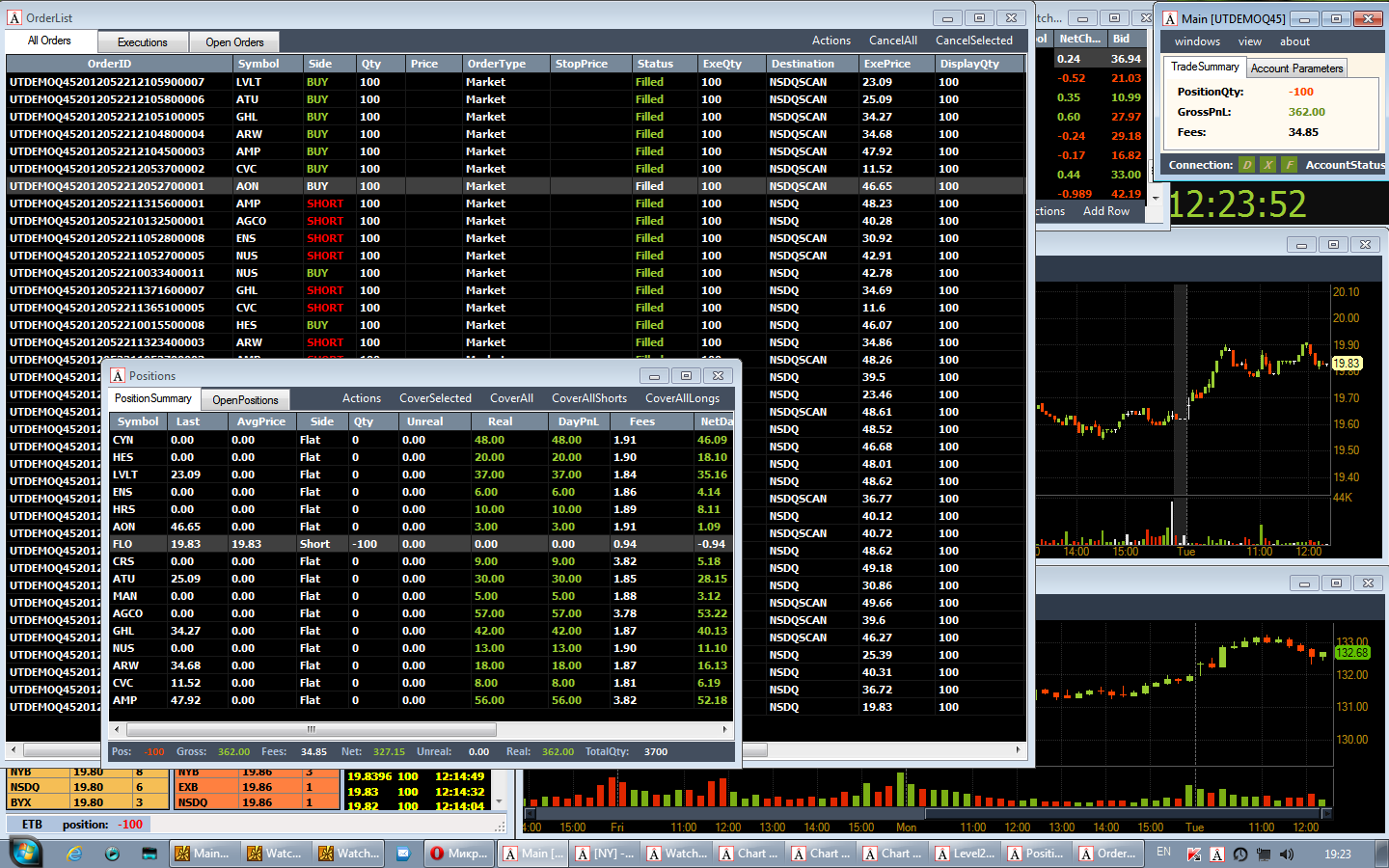
Task: Open the windows menu in Main
Action: tap(1197, 41)
